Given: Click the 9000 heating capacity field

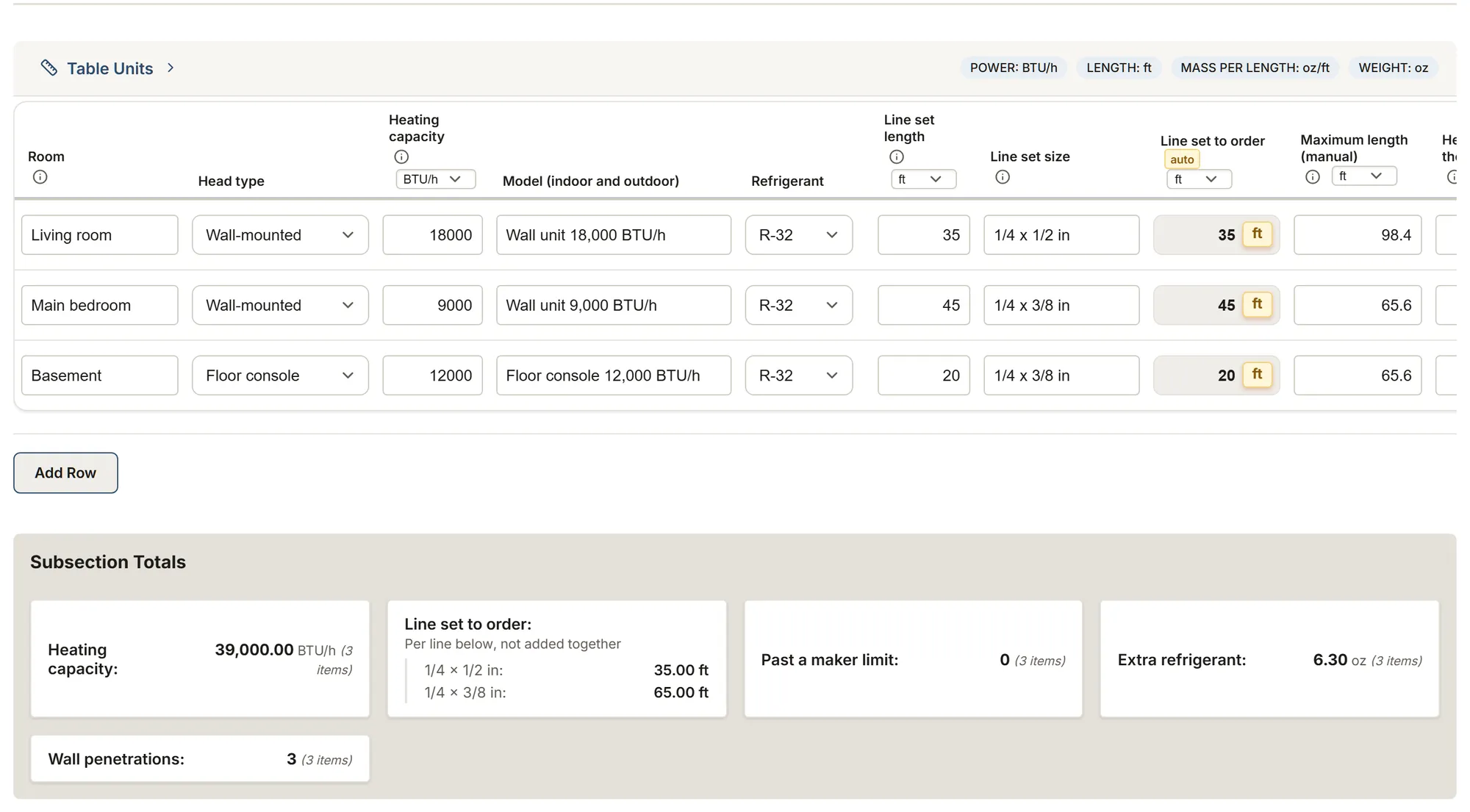Looking at the screenshot, I should 432,305.
